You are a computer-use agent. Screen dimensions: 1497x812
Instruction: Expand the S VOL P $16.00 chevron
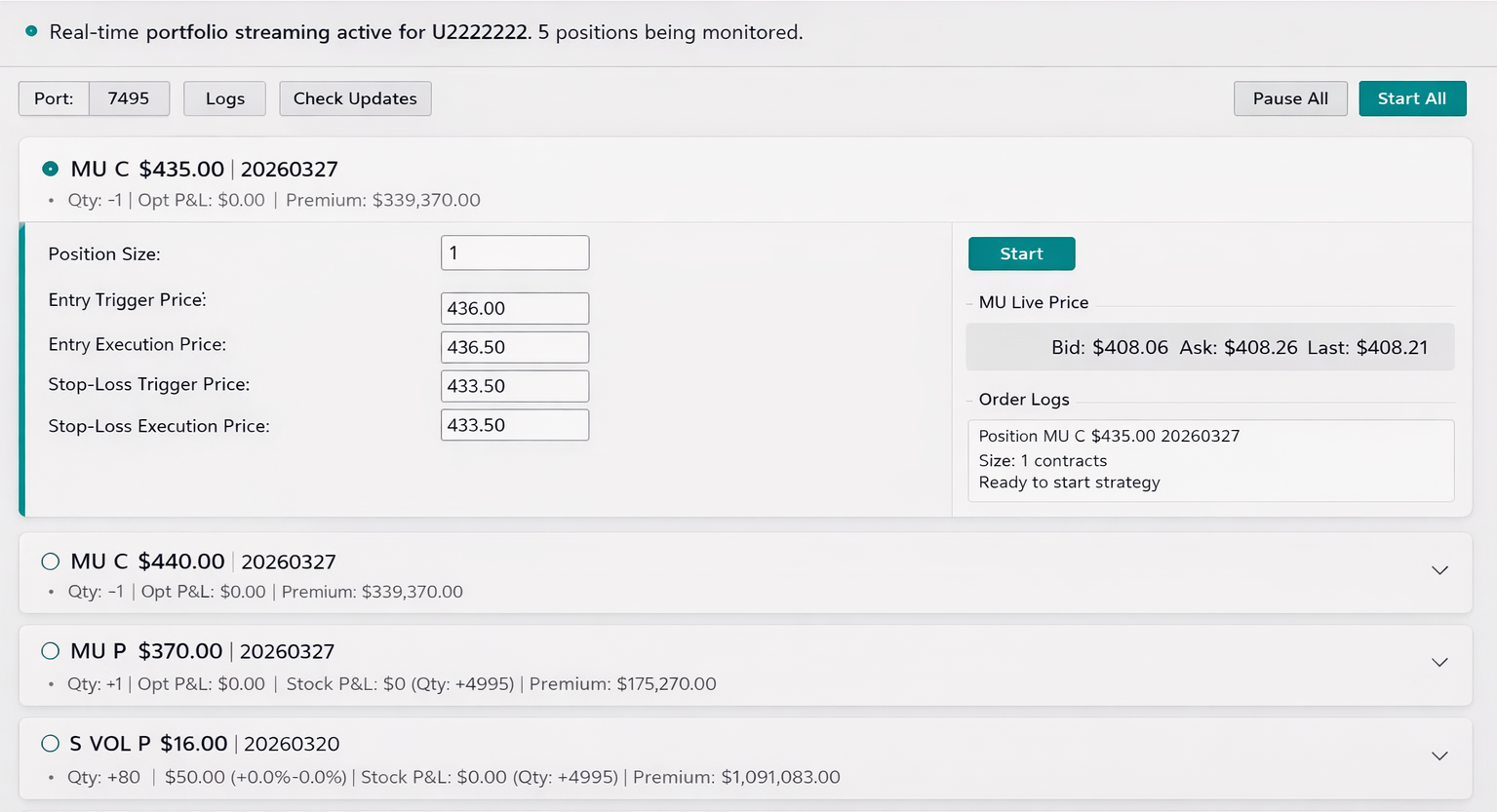coord(1439,756)
